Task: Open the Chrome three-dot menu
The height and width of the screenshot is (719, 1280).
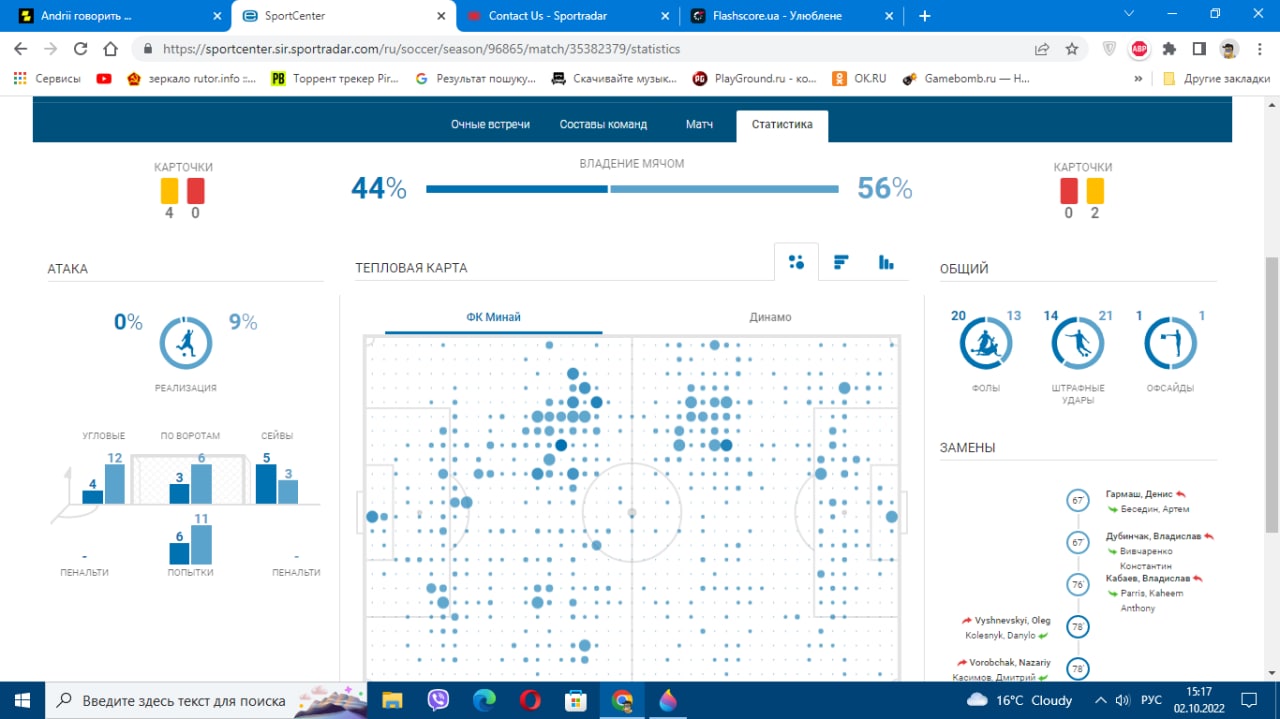Action: [1258, 49]
